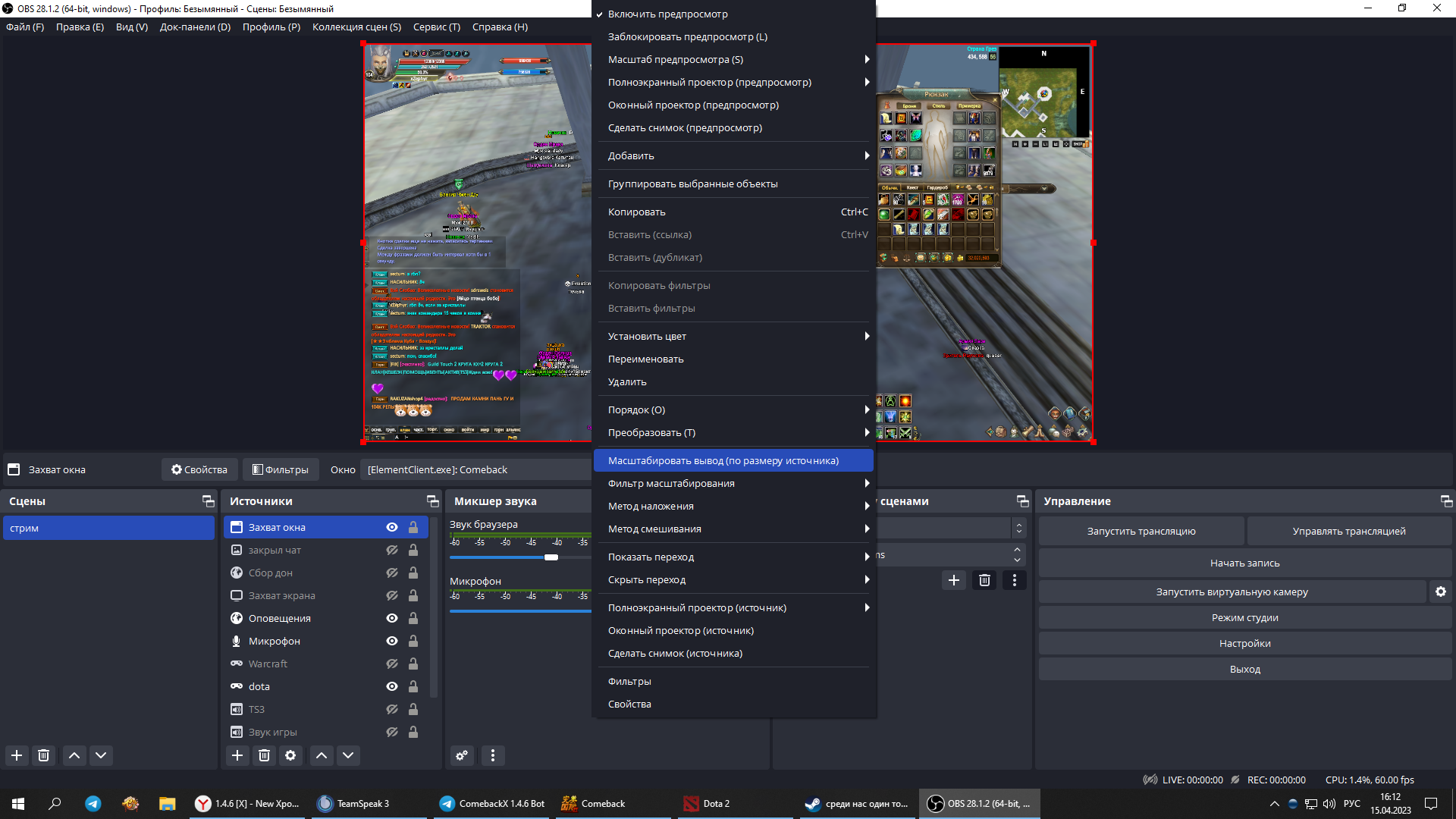1456x819 pixels.
Task: Open the Сервис menu
Action: [436, 27]
